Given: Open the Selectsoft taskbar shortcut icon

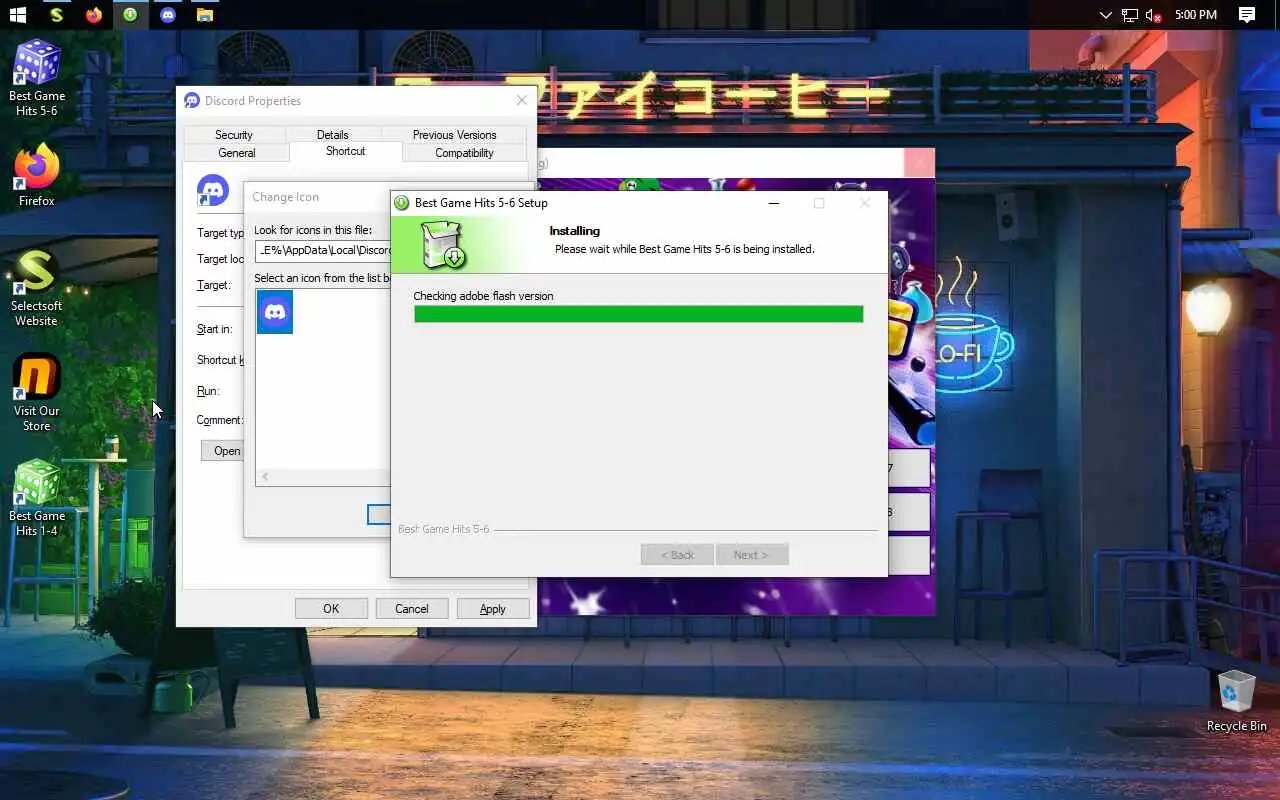Looking at the screenshot, I should click(x=56, y=15).
